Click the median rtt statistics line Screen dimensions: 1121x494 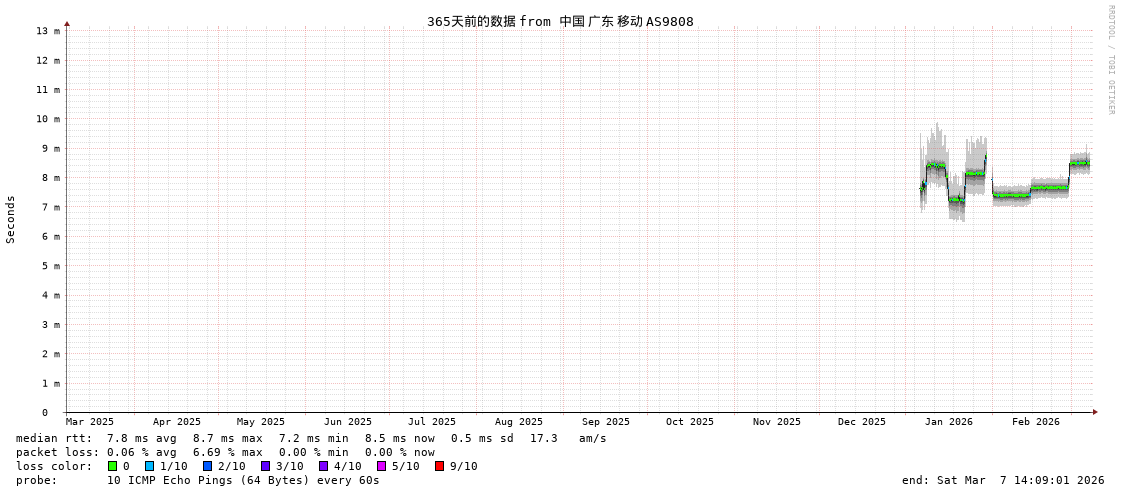pos(311,438)
